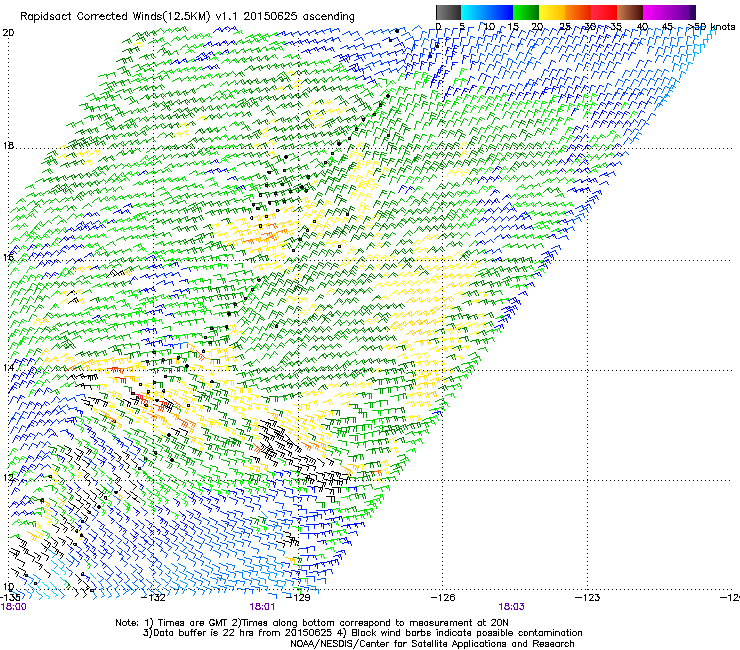This screenshot has width=740, height=650.
Task: Click the gray 0-5 knots legend swatch
Action: click(448, 12)
